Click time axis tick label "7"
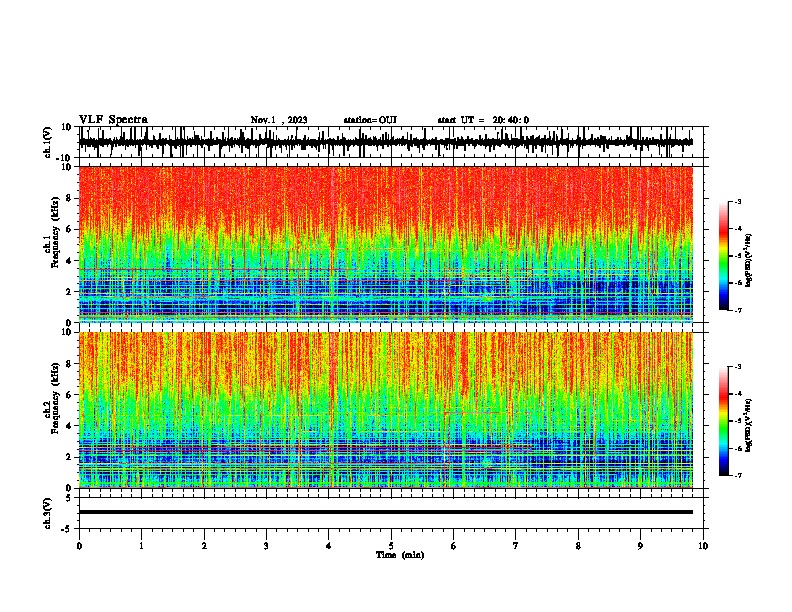Screen dimensions: 792x612 click(516, 546)
